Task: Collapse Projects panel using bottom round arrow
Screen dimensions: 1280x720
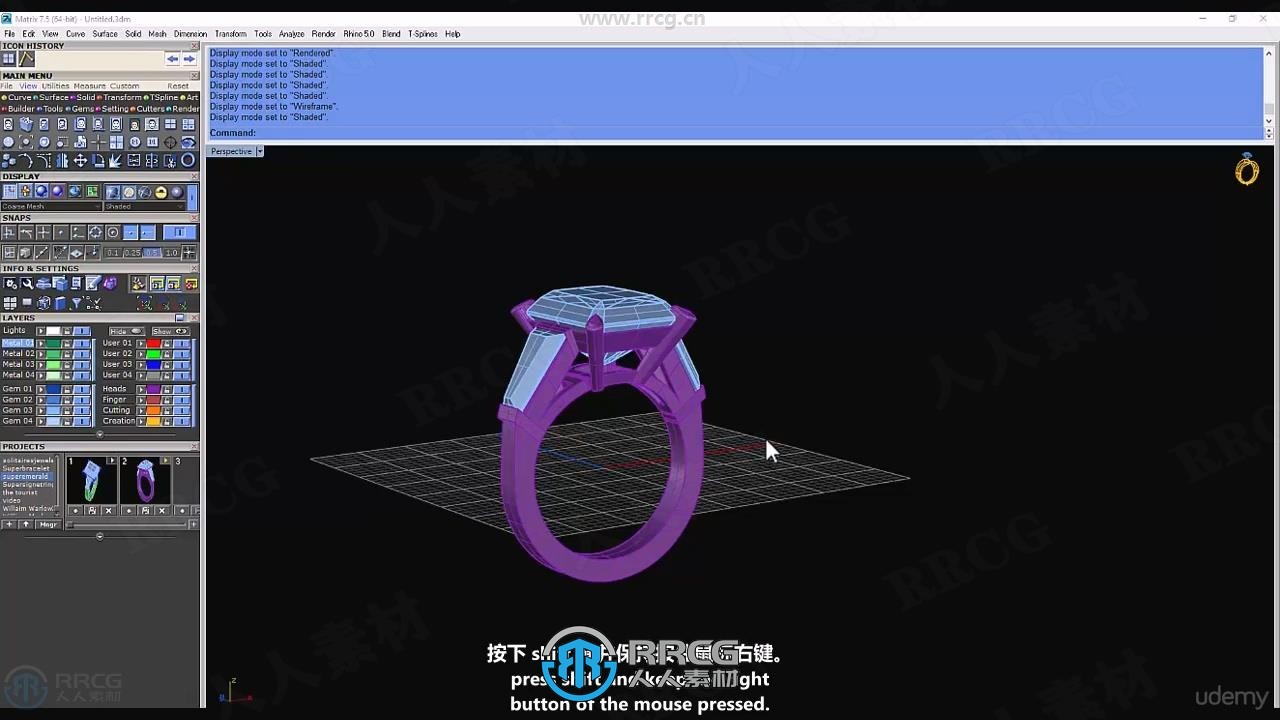Action: [100, 536]
